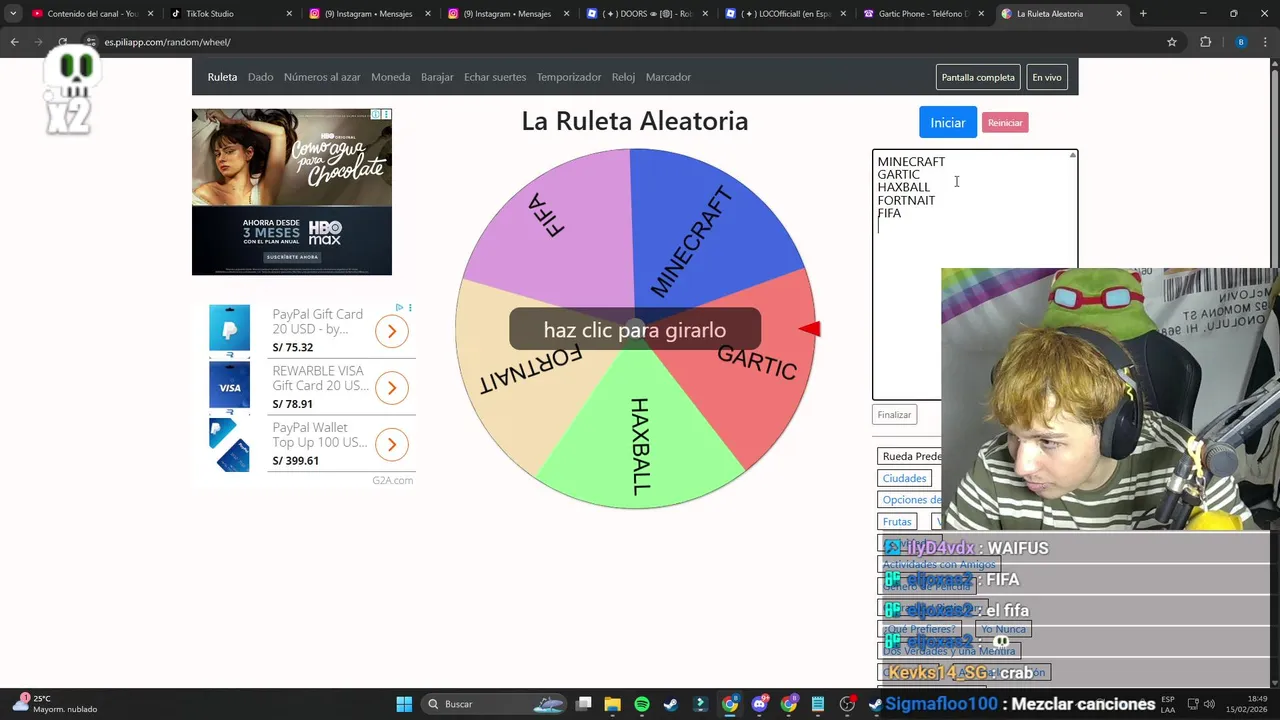Screen dimensions: 1280x720
Task: Open the Dado nav item
Action: [260, 77]
